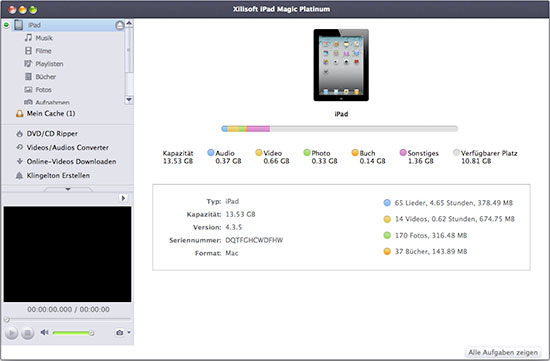Click version value 4.3.5
Screen dimensions: 550x361
(x=234, y=227)
